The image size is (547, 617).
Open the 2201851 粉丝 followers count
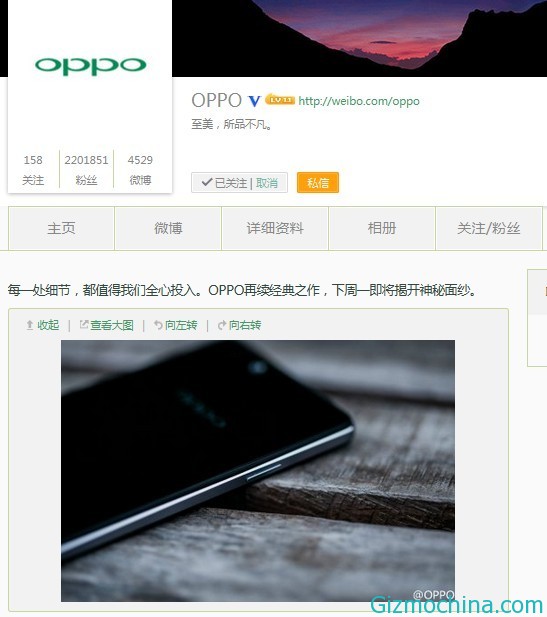click(x=86, y=170)
